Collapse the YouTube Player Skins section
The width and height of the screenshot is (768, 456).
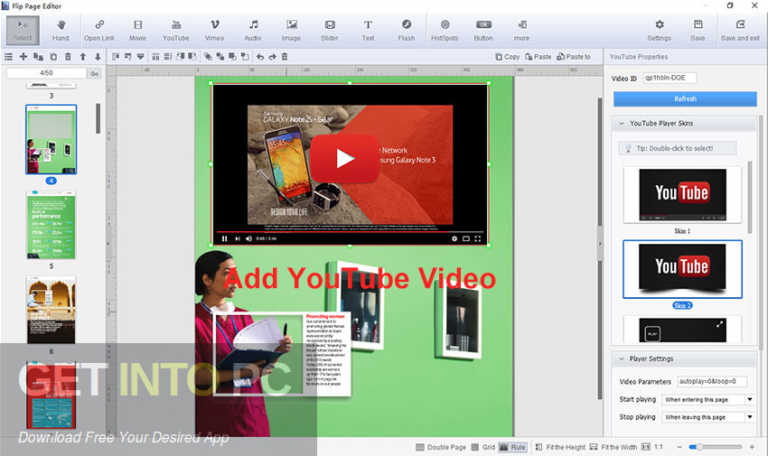pyautogui.click(x=622, y=123)
